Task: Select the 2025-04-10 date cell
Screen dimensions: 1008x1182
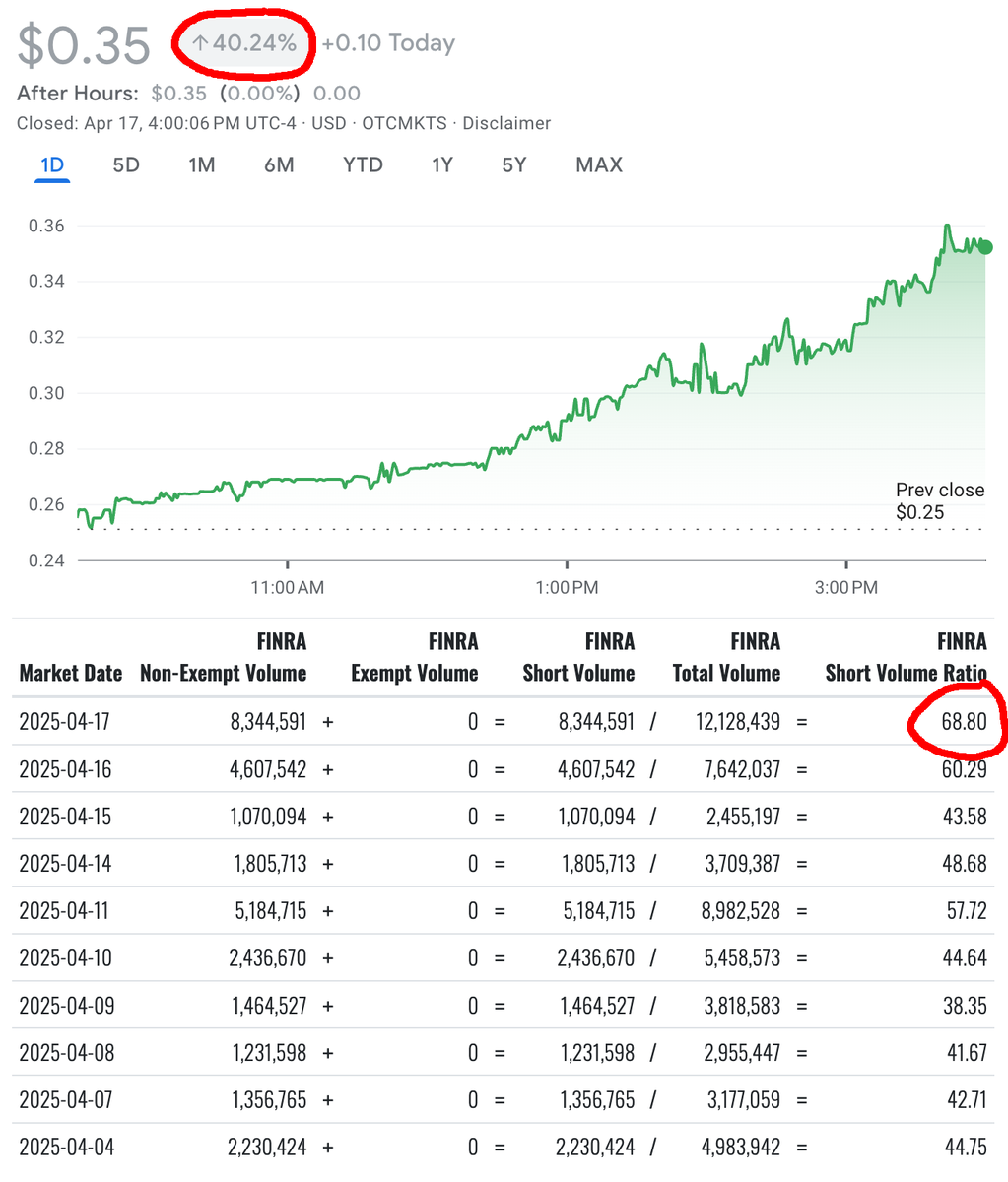Action: pyautogui.click(x=65, y=958)
